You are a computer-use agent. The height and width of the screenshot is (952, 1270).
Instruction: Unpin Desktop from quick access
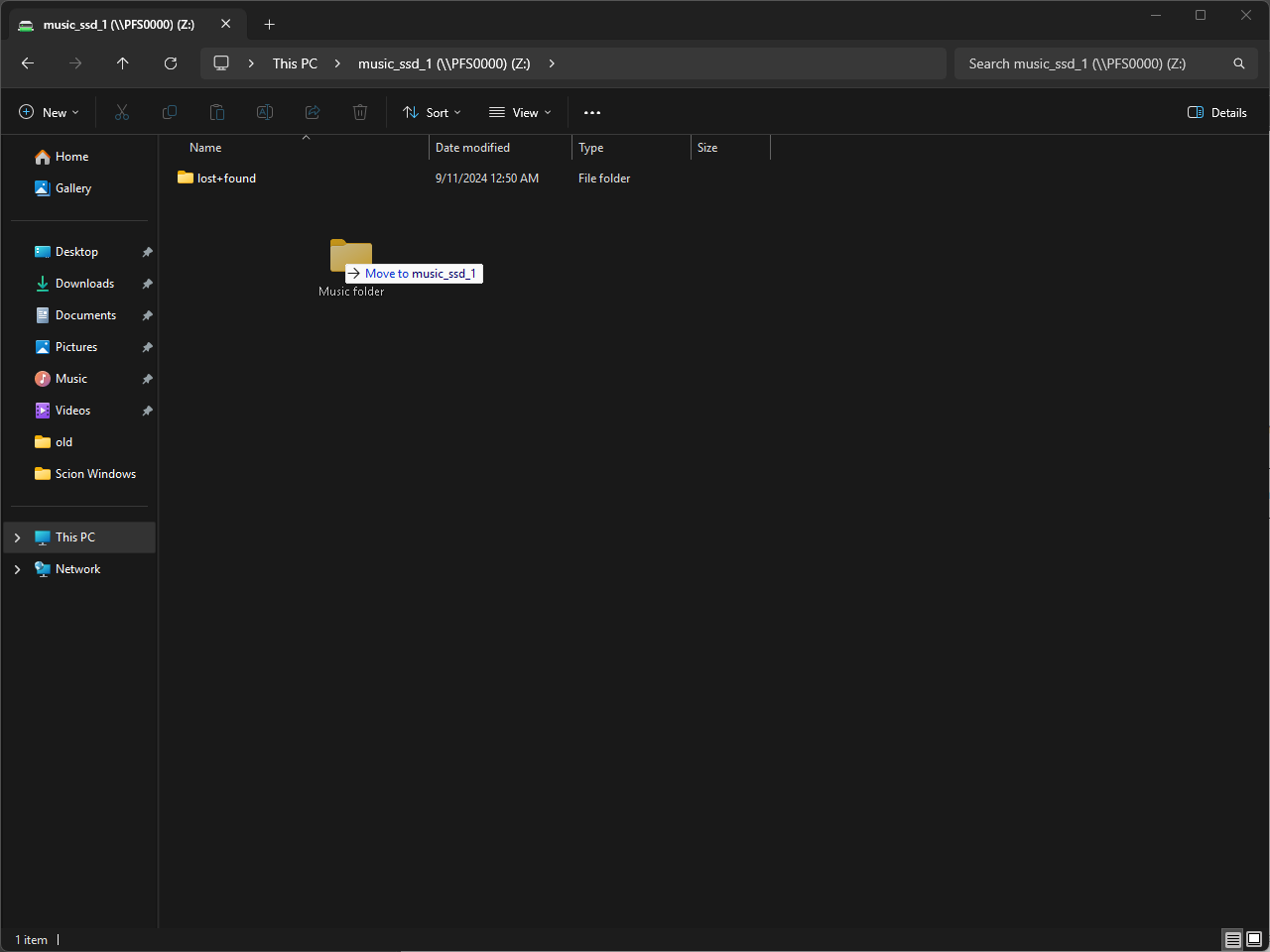[x=147, y=252]
